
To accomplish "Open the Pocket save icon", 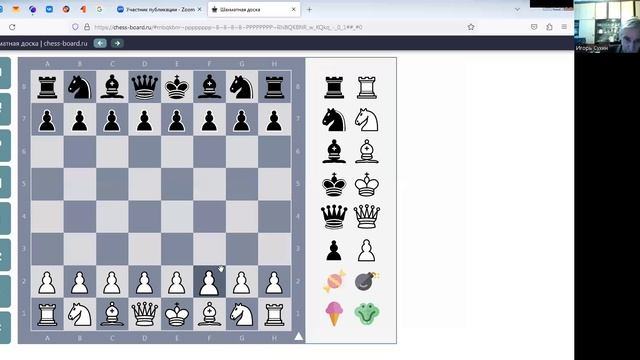I will tap(534, 27).
